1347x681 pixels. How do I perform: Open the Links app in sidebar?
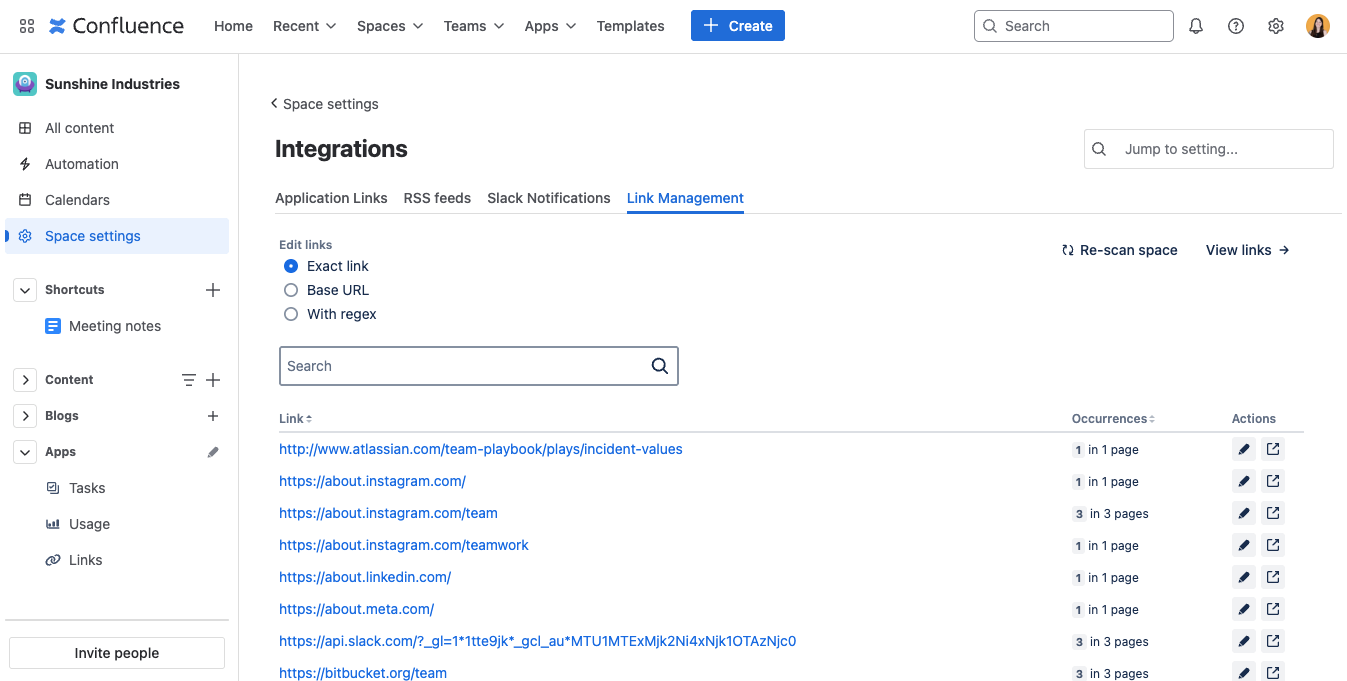click(x=86, y=559)
